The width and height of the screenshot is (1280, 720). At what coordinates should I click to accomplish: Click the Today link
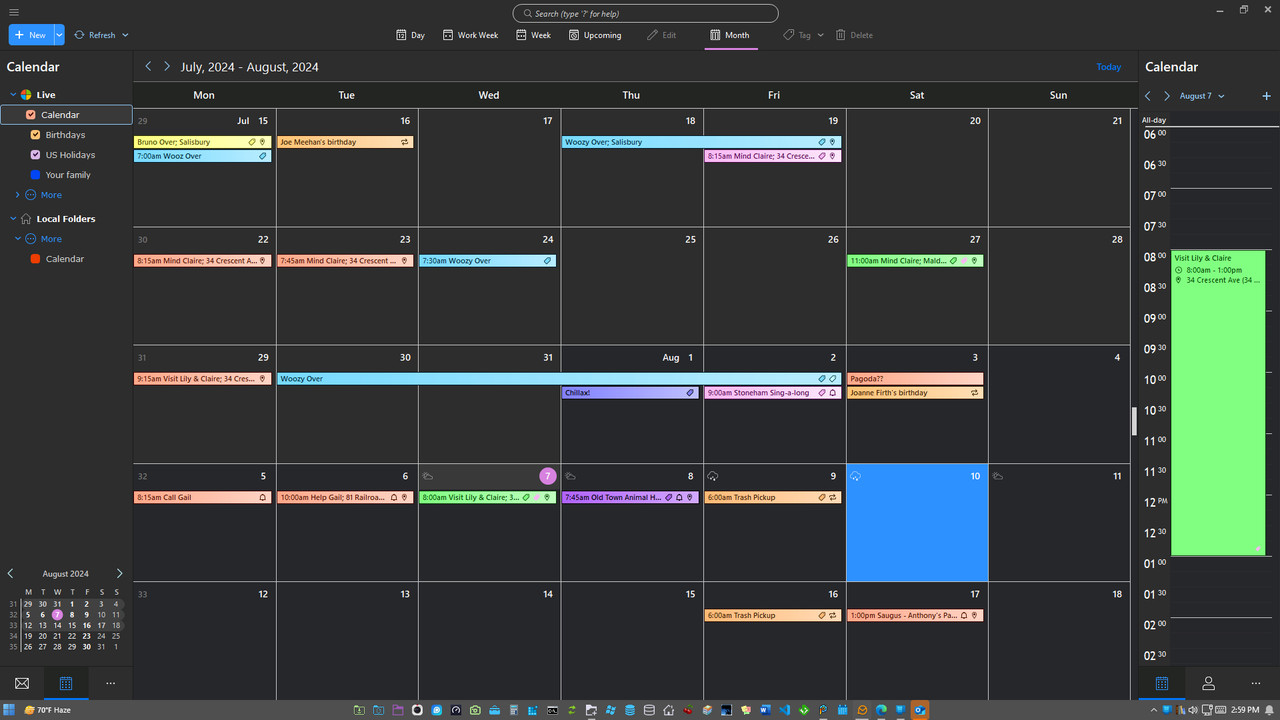coord(1108,66)
